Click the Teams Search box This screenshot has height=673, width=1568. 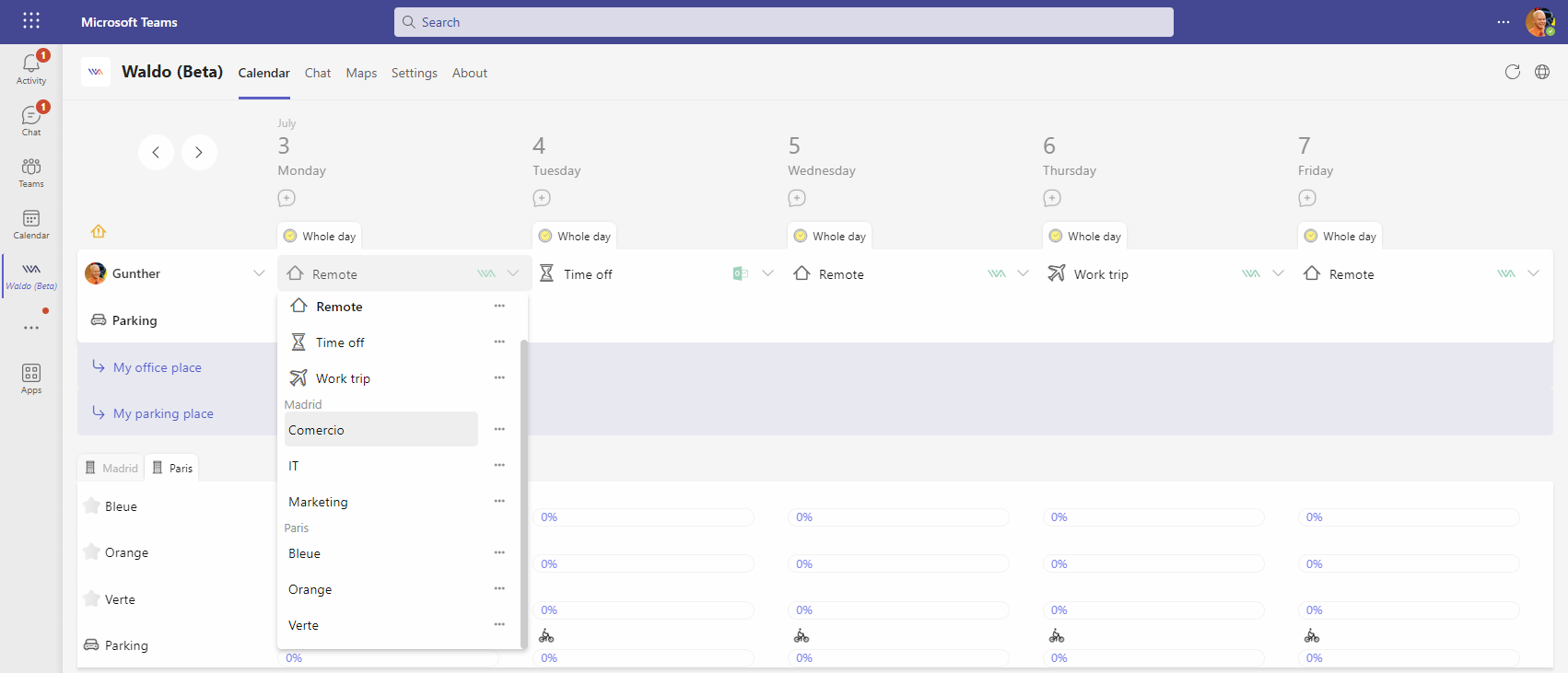[x=784, y=22]
